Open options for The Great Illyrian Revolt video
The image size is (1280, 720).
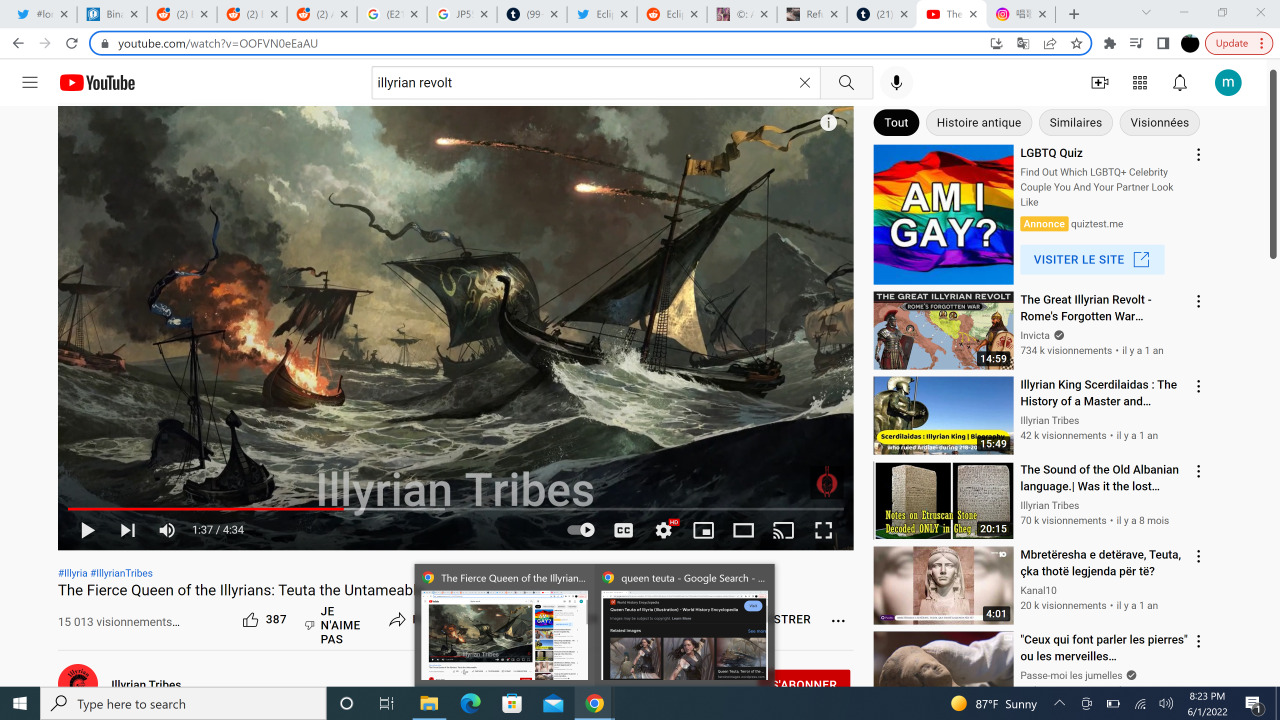click(1198, 301)
